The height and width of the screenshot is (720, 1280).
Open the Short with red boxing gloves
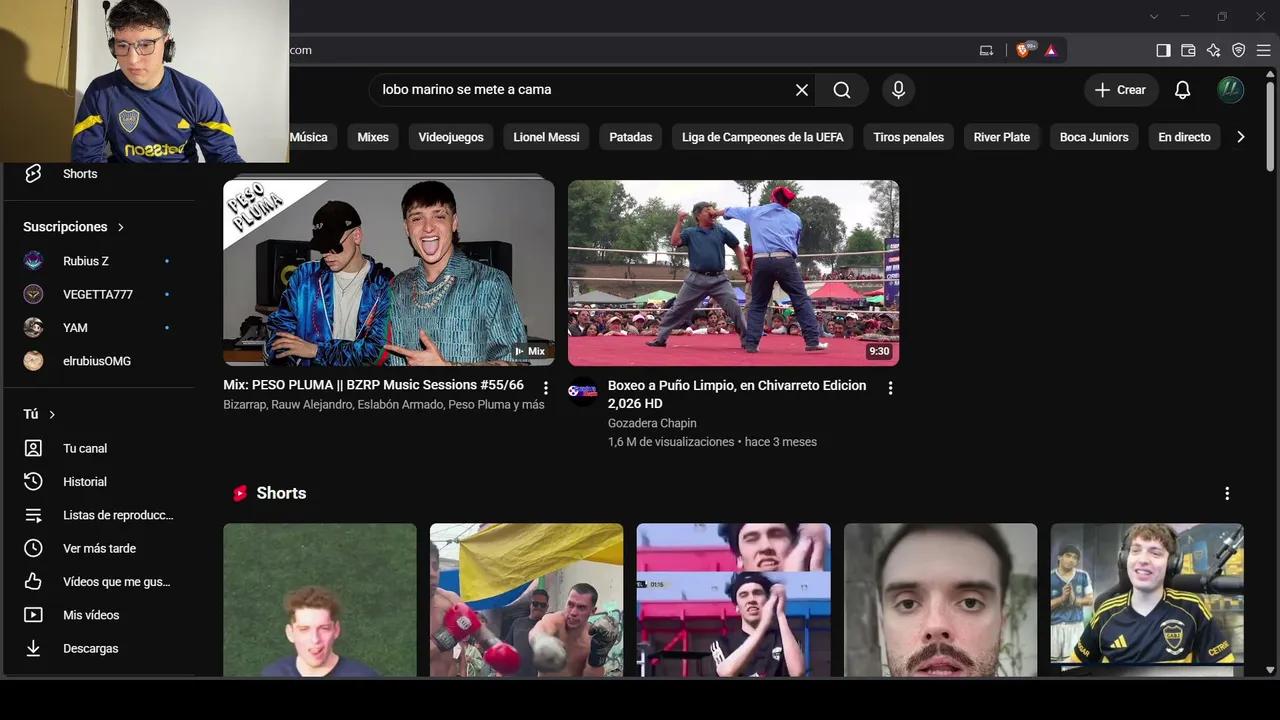[x=526, y=600]
